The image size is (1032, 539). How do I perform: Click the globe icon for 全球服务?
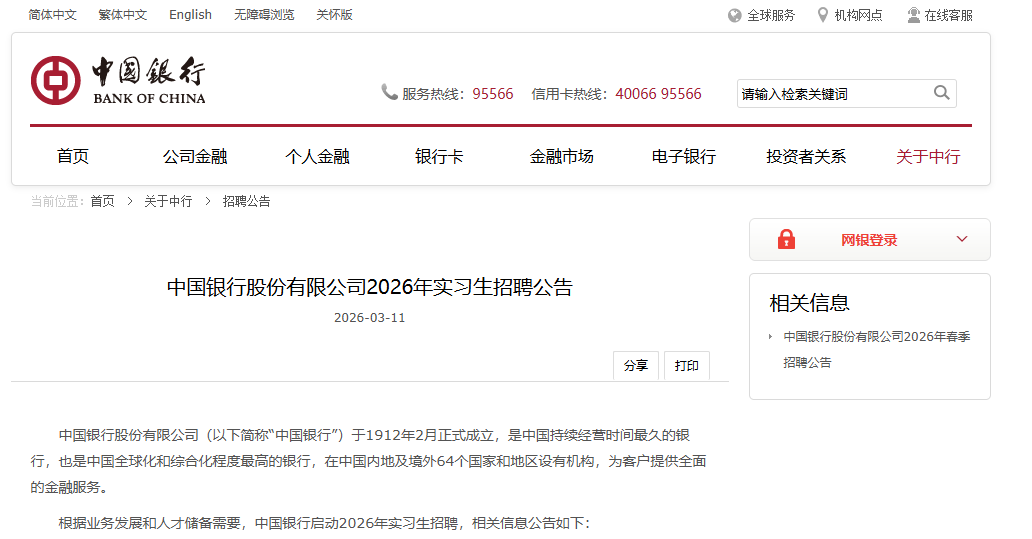(x=735, y=15)
